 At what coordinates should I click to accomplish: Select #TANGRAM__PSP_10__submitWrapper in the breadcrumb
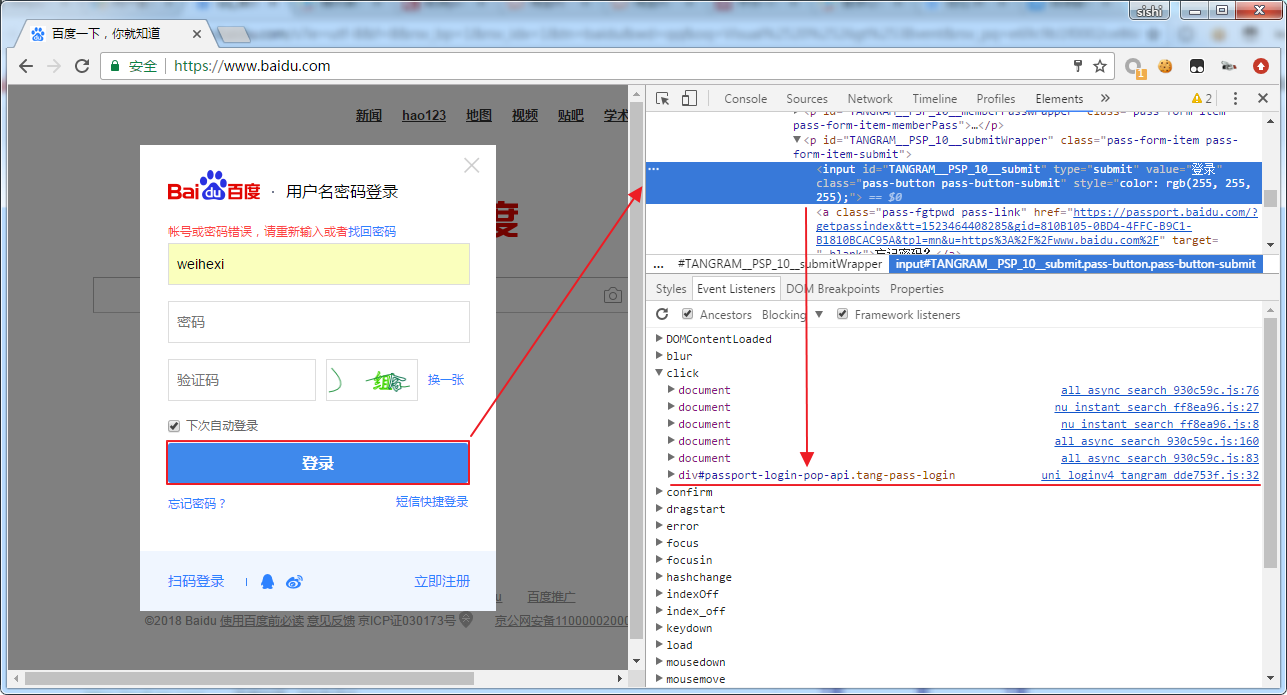point(779,264)
